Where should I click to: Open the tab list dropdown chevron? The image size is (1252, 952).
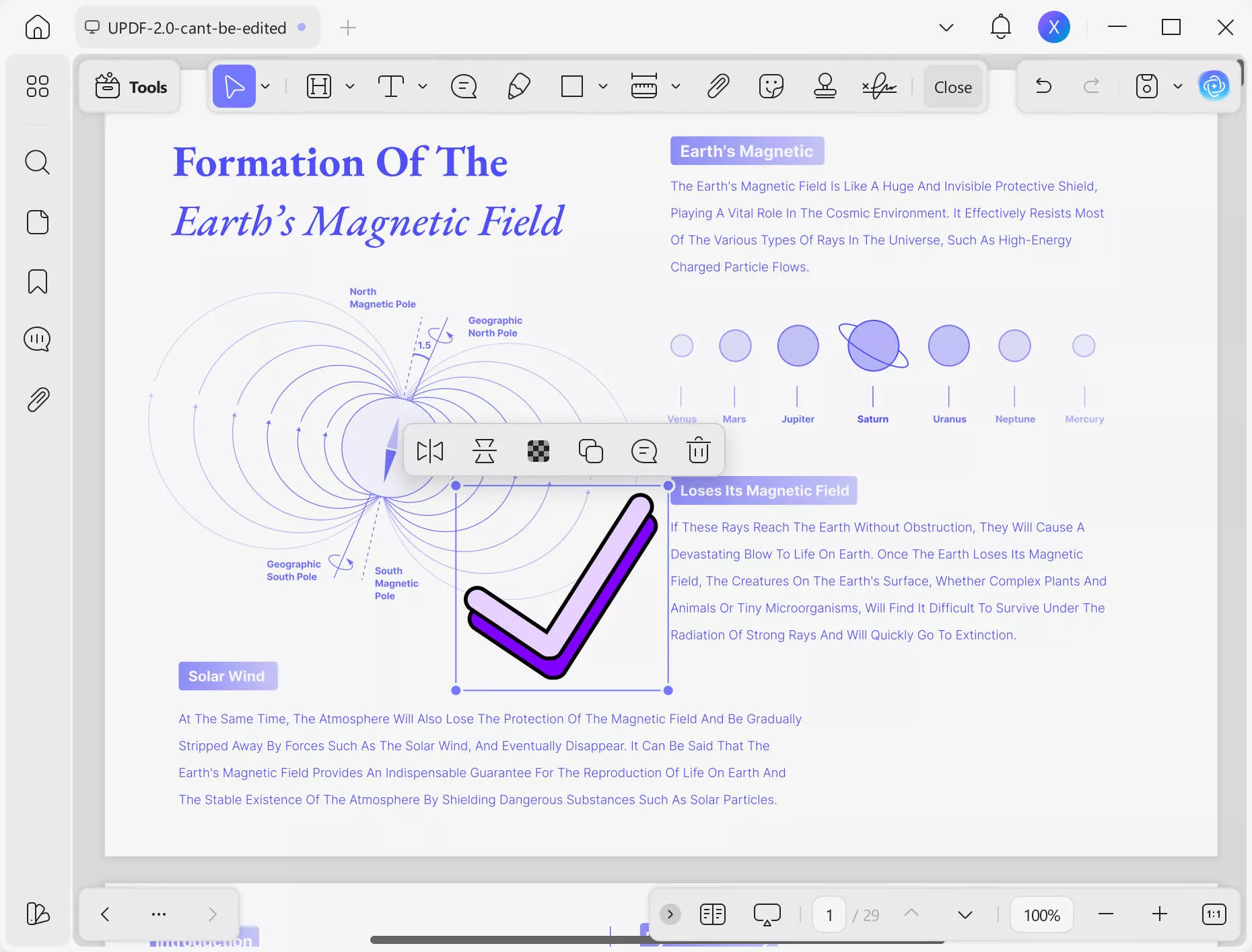946,28
